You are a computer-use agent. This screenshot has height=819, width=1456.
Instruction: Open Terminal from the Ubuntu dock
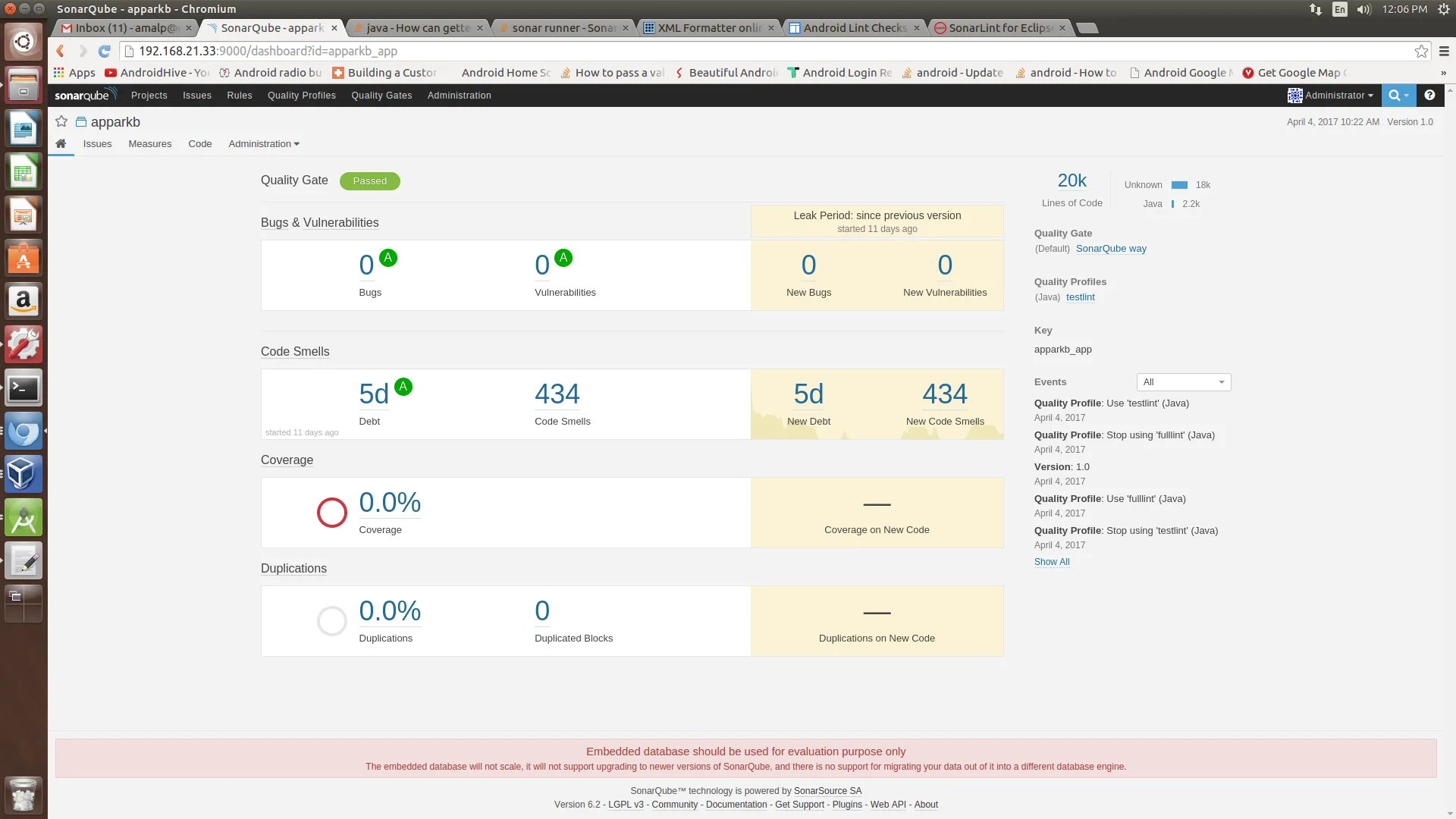tap(24, 389)
